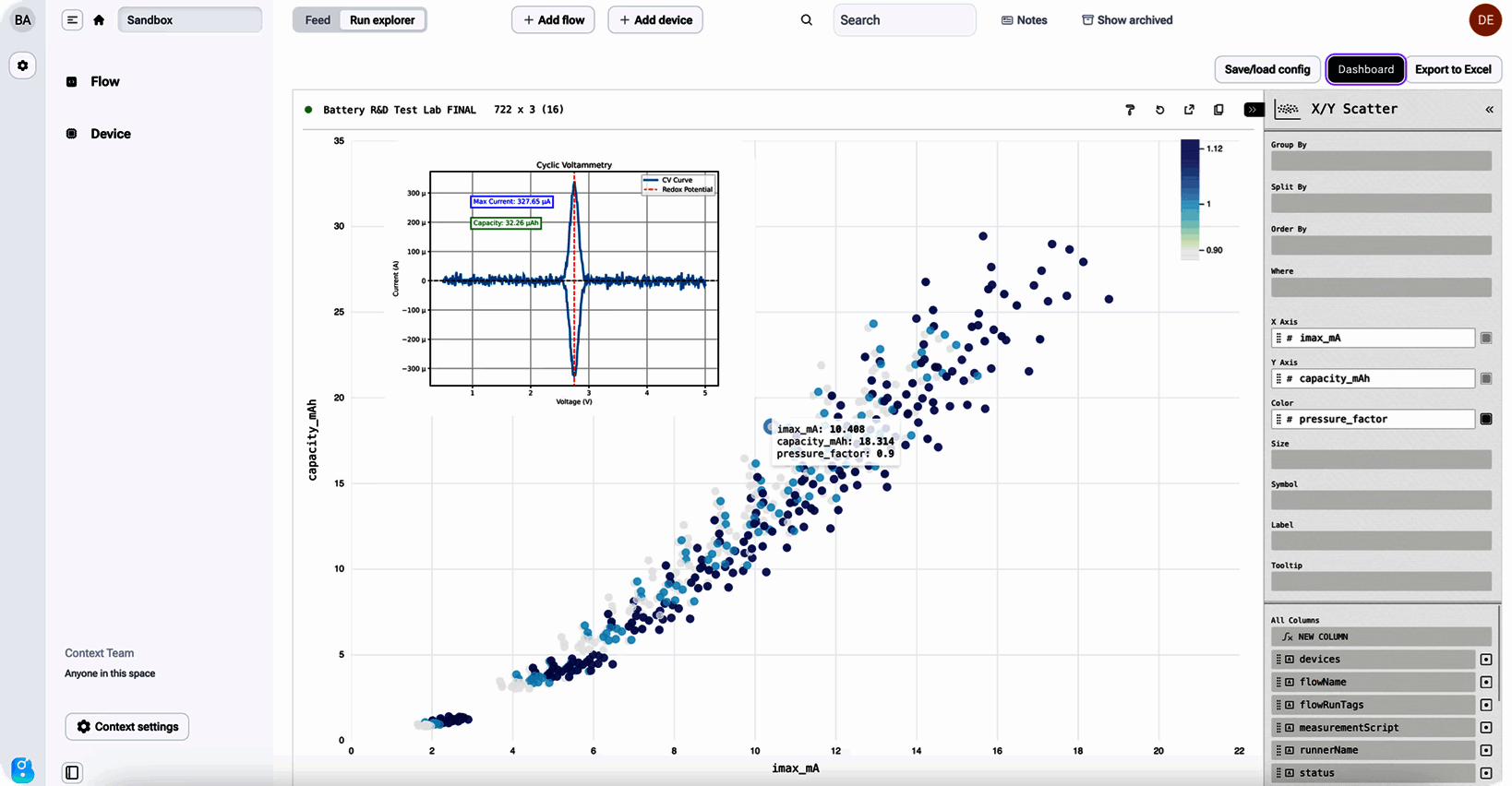Toggle the checkbox beside capacity_mAh Y Axis
1512x786 pixels.
(1486, 379)
